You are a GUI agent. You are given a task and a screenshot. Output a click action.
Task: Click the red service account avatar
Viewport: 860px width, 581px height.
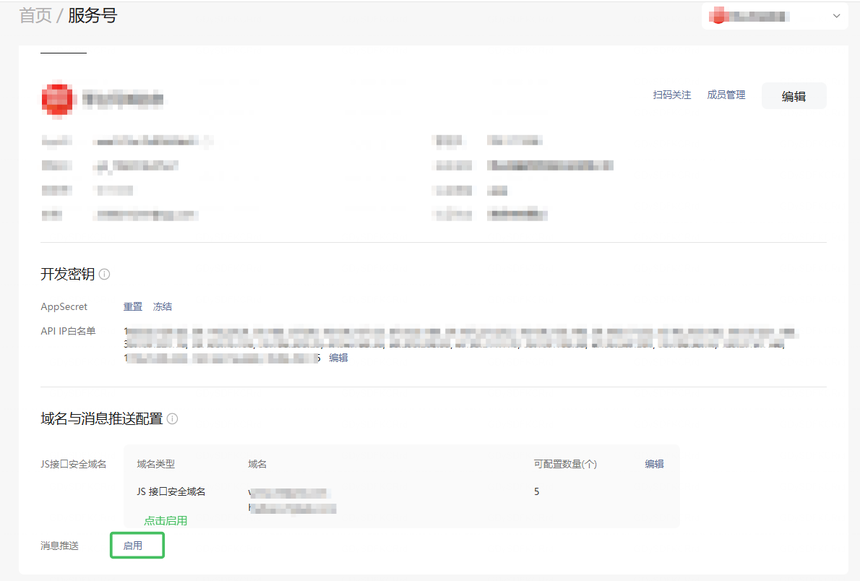point(57,99)
